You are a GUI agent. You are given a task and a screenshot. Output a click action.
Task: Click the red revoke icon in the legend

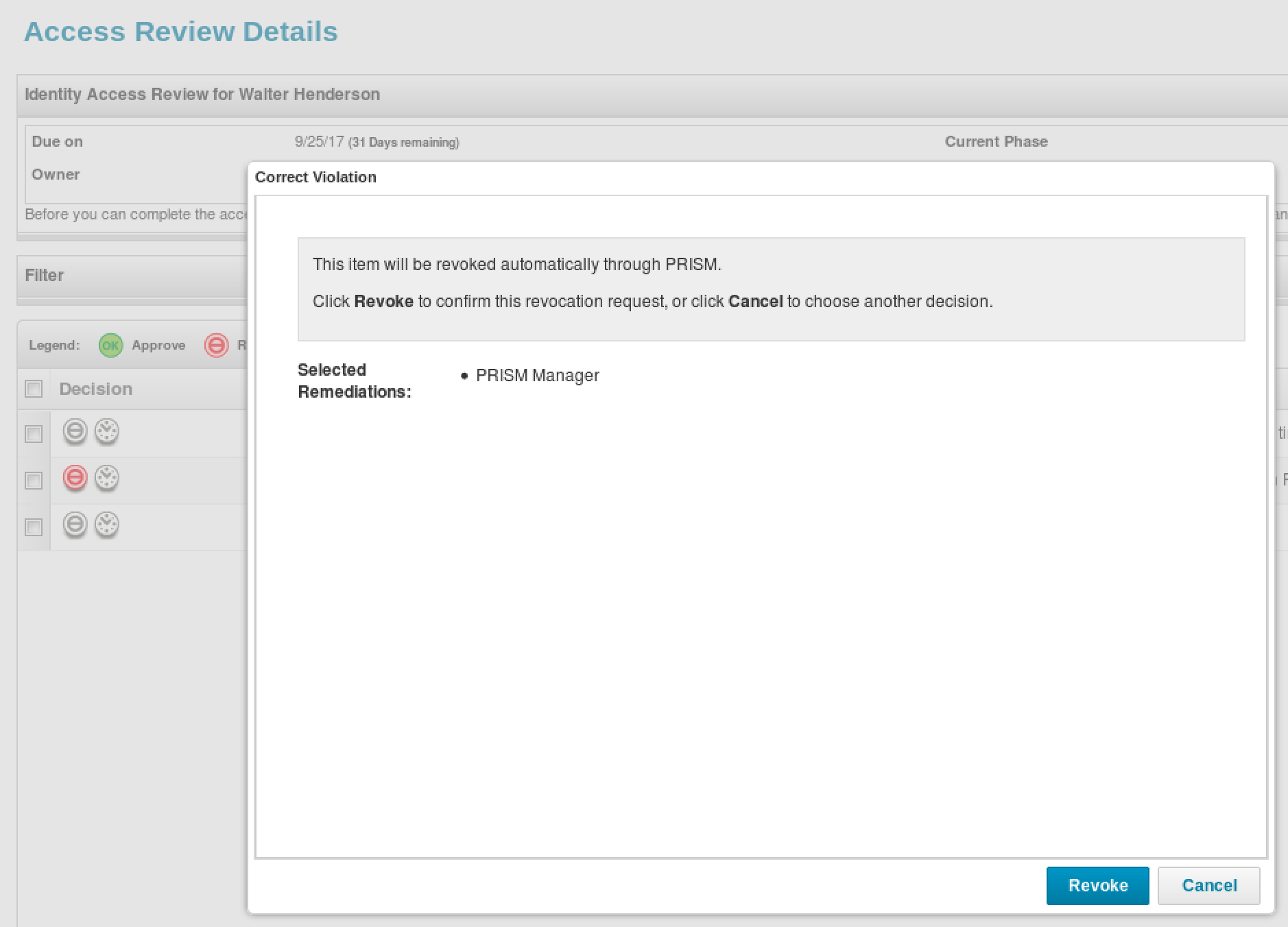[216, 346]
